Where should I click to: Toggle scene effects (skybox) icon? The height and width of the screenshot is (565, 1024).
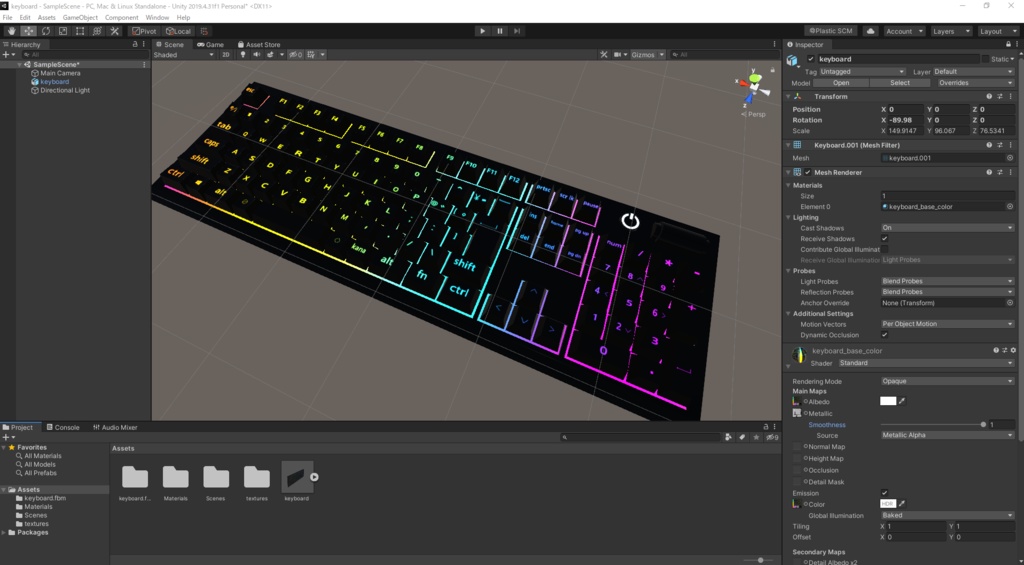[x=270, y=55]
